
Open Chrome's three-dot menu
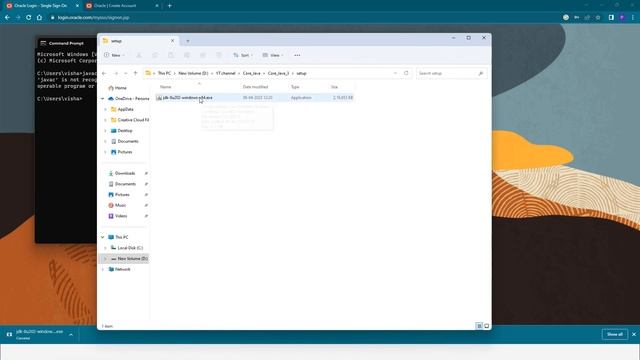tap(633, 18)
